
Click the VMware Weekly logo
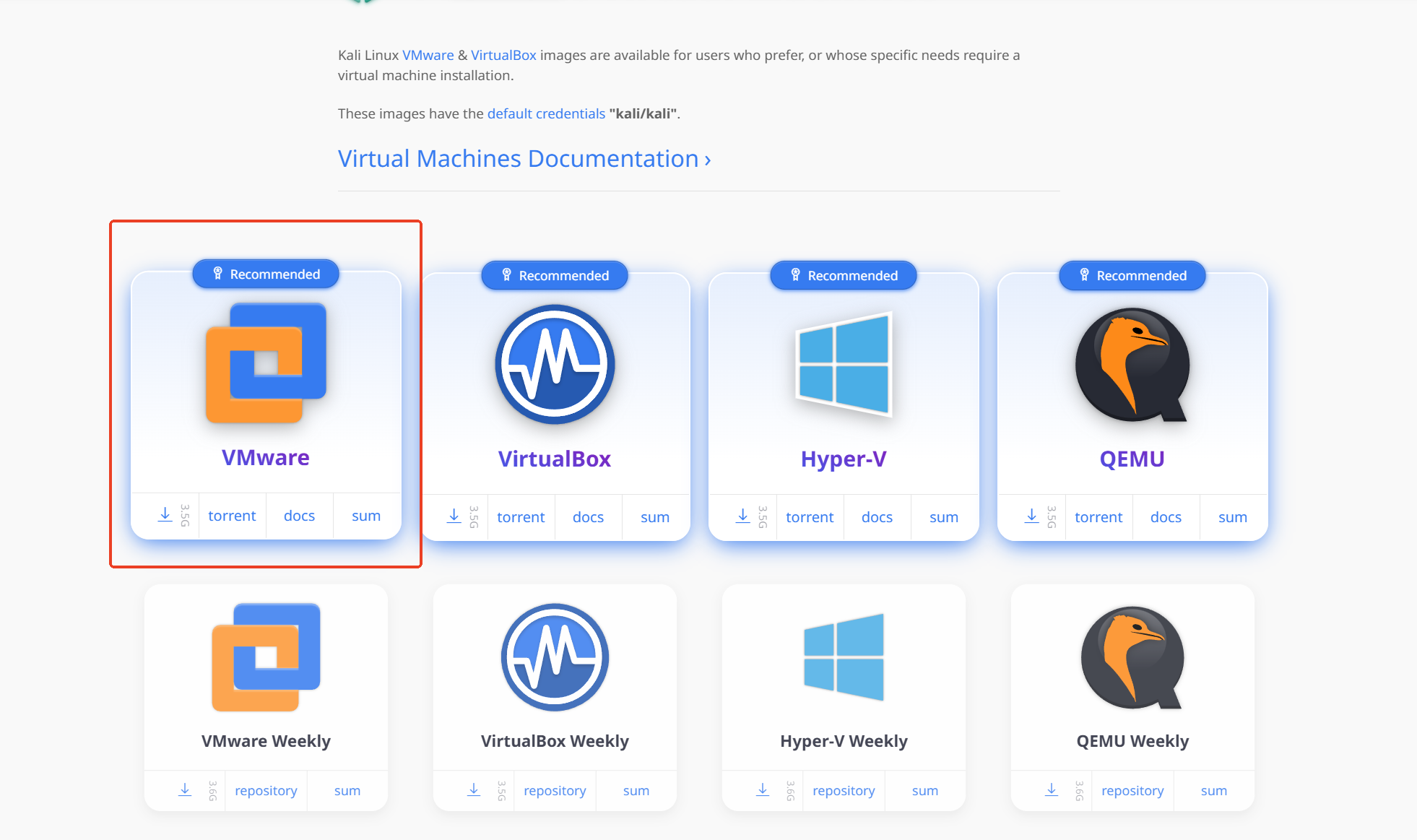point(266,657)
